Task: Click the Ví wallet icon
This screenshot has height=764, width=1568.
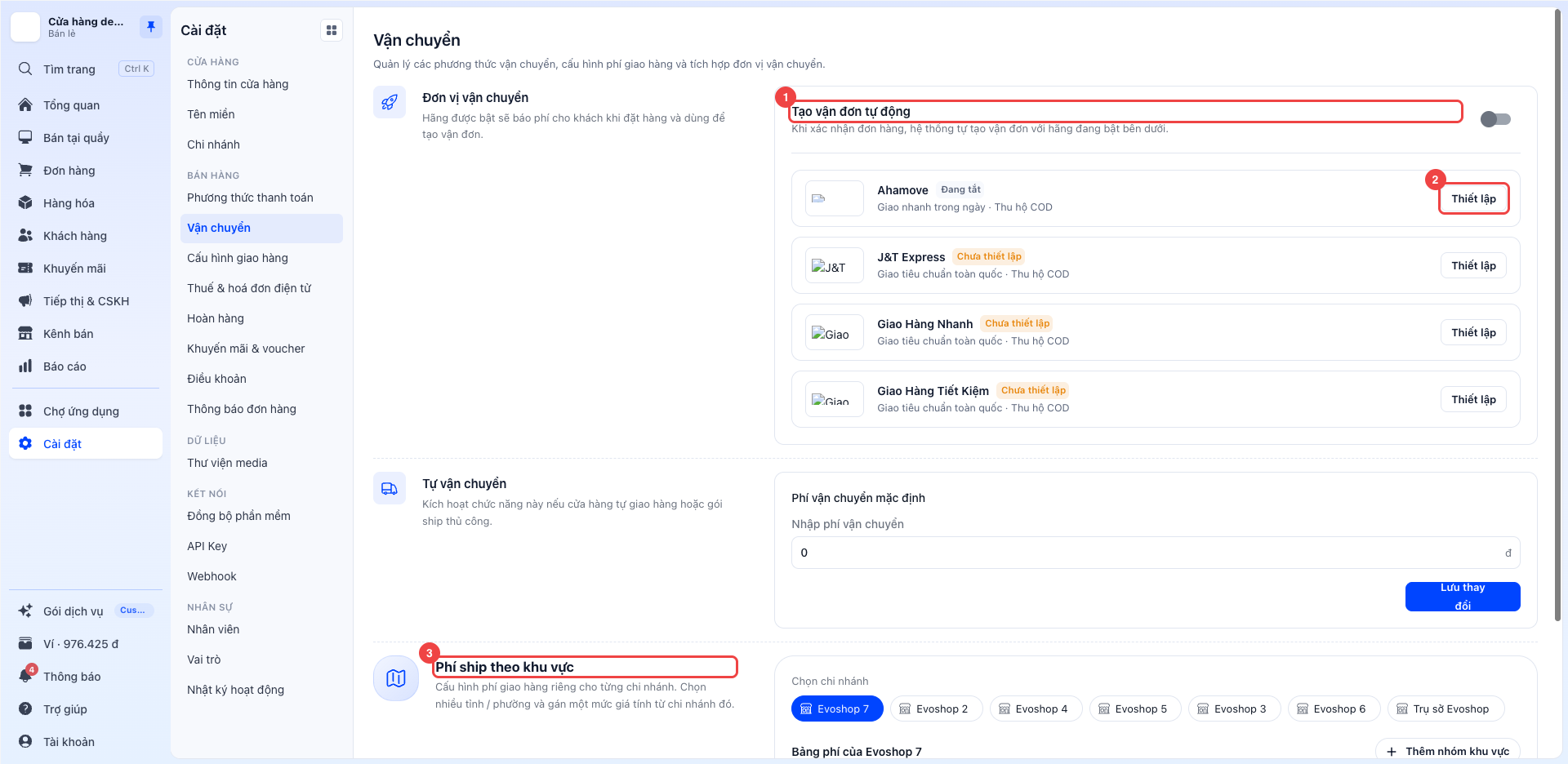Action: pos(25,644)
